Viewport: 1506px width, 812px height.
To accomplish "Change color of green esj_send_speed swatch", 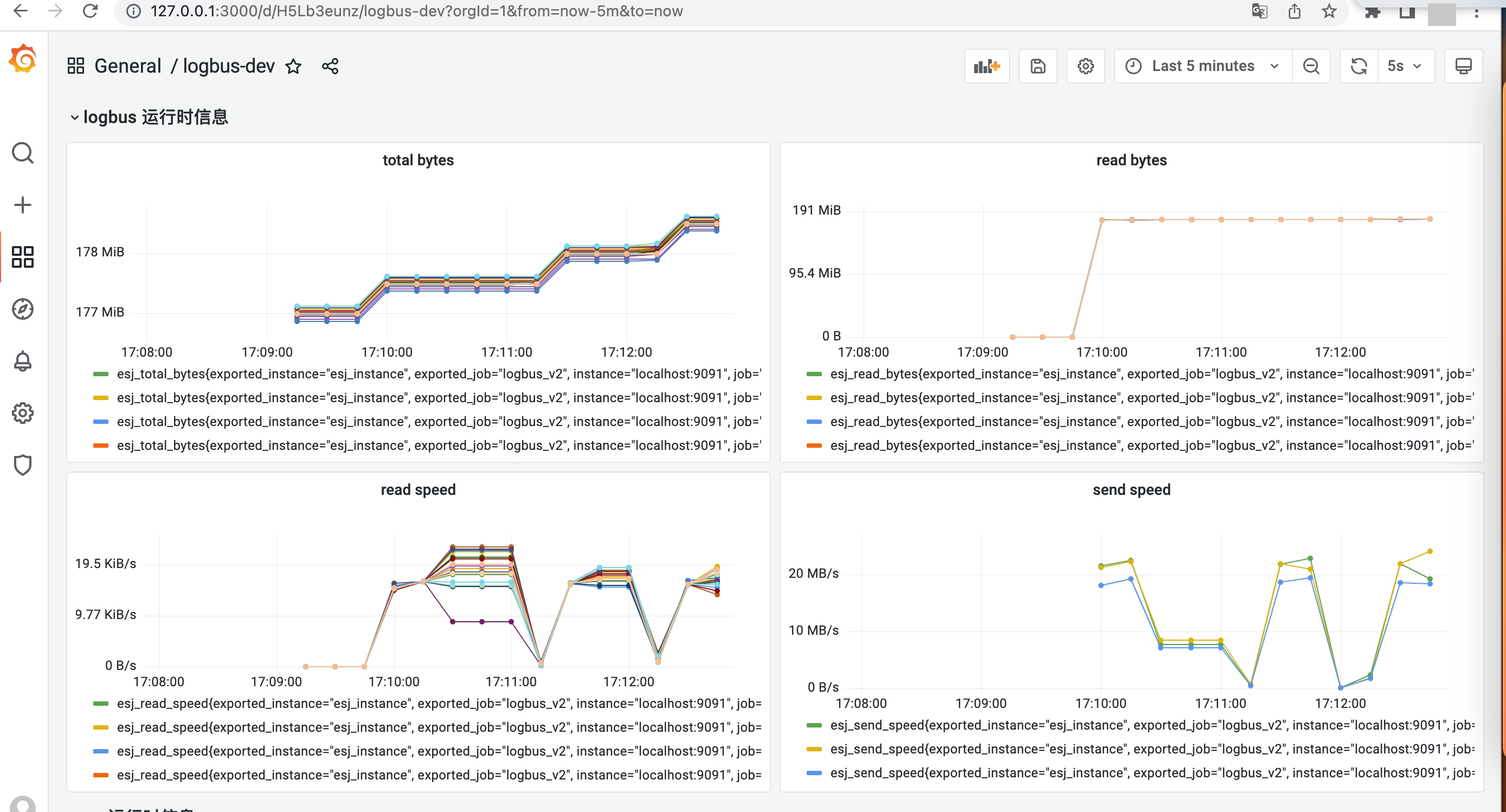I will (x=814, y=725).
